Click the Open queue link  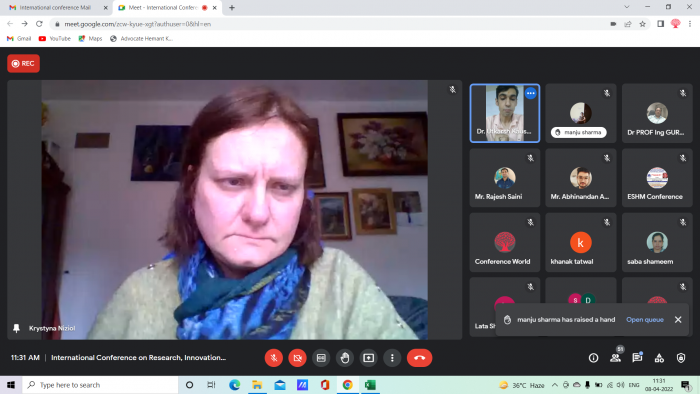tap(645, 319)
